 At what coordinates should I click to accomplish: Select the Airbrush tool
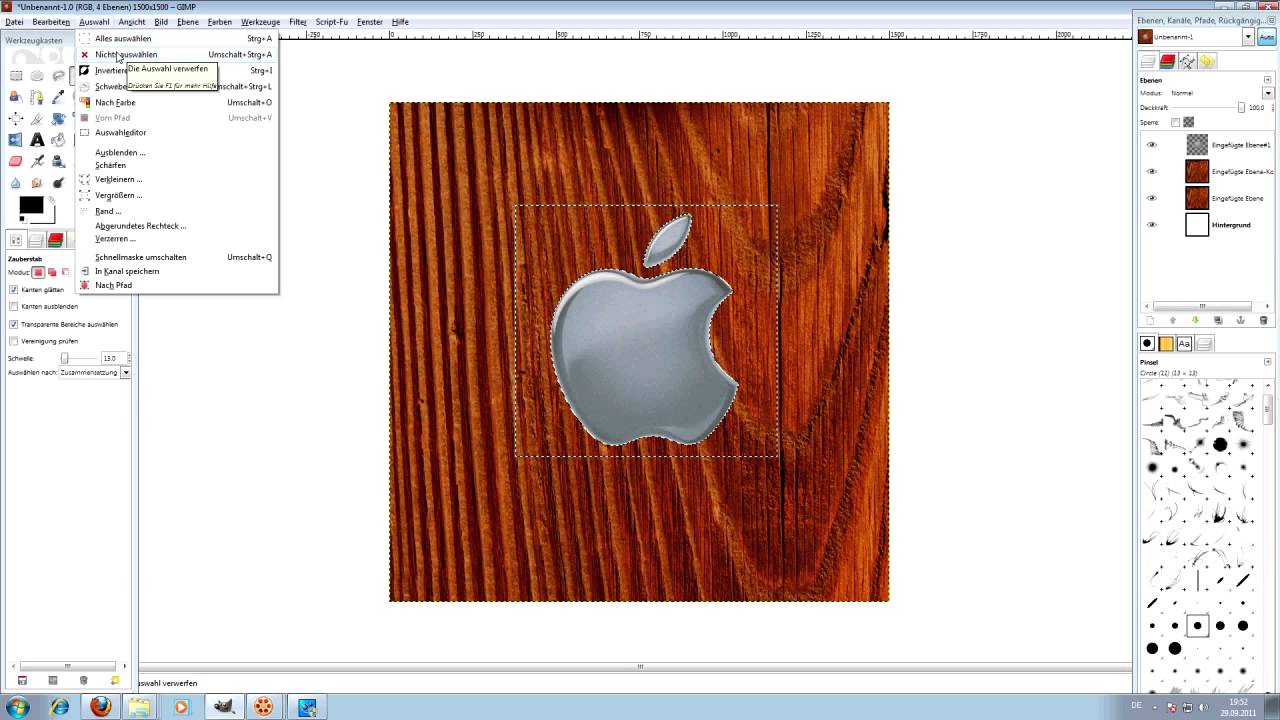tap(37, 160)
